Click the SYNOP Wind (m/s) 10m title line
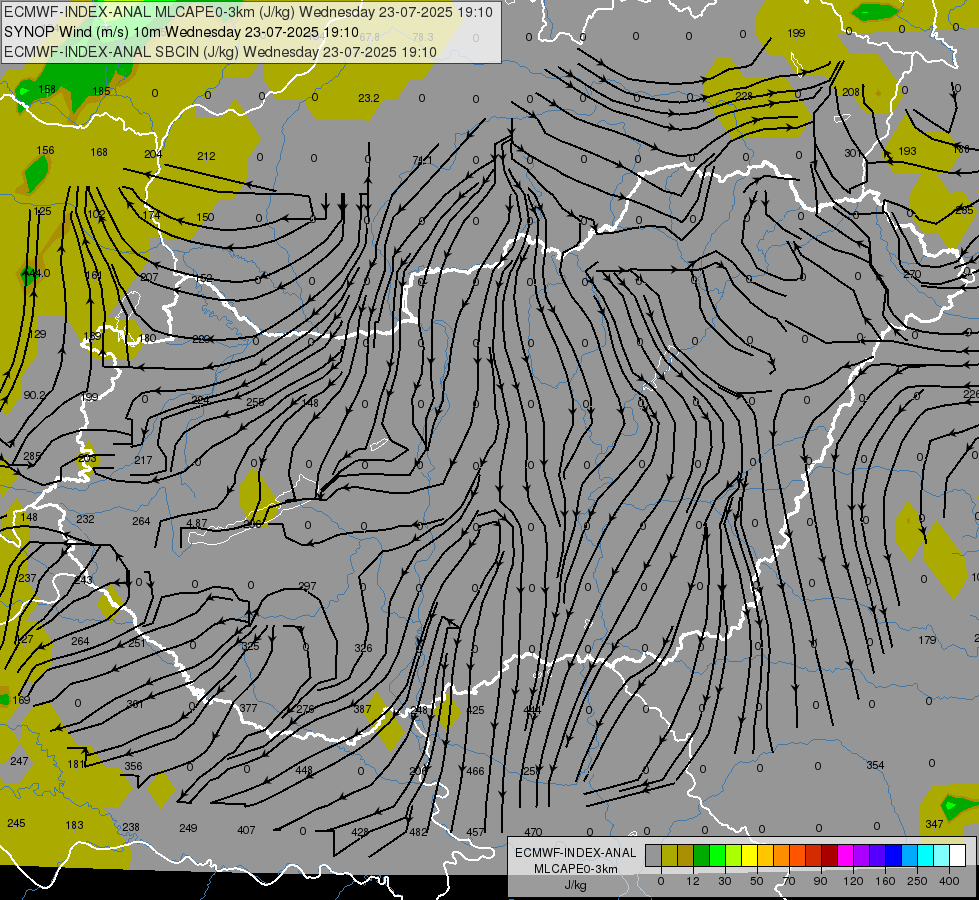 coord(181,32)
